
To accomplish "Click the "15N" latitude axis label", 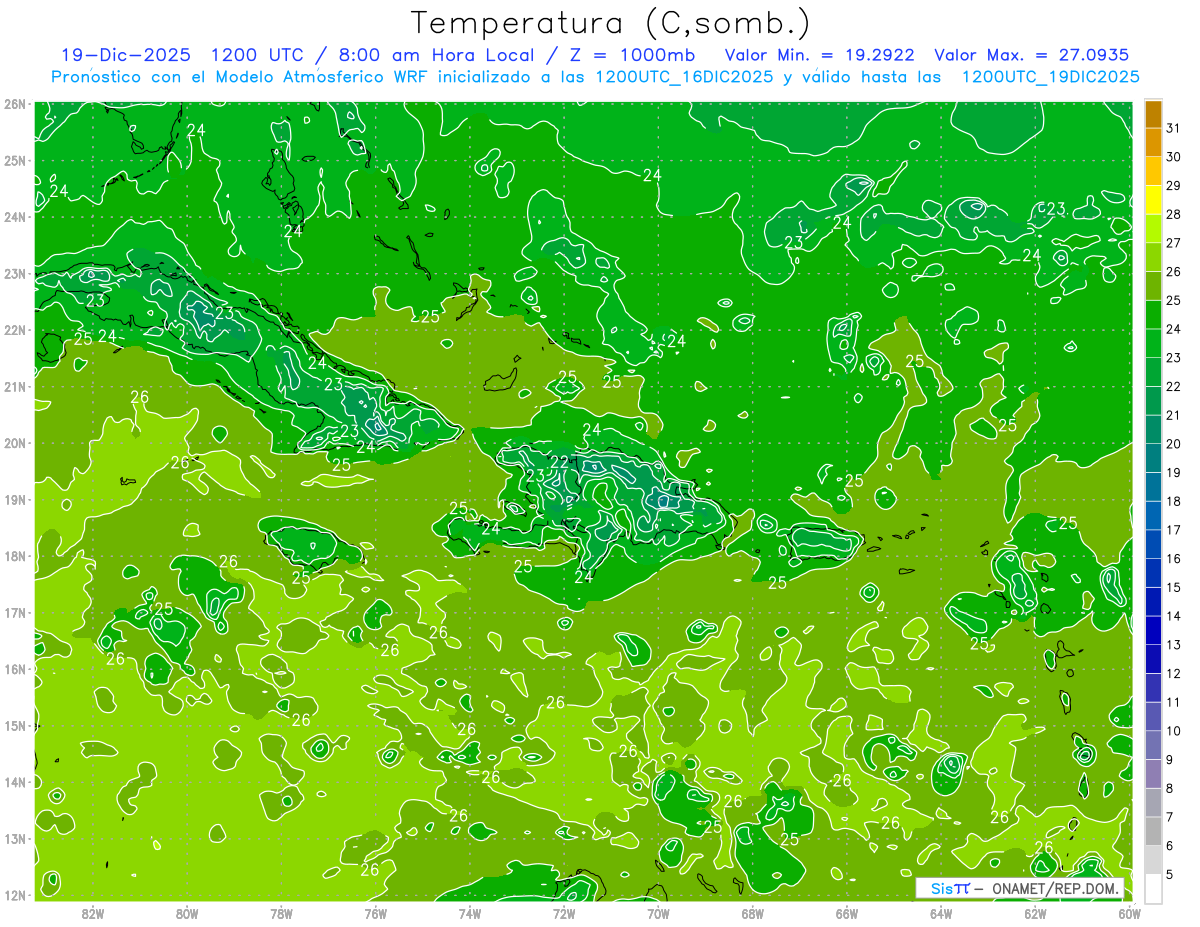I will (x=15, y=725).
